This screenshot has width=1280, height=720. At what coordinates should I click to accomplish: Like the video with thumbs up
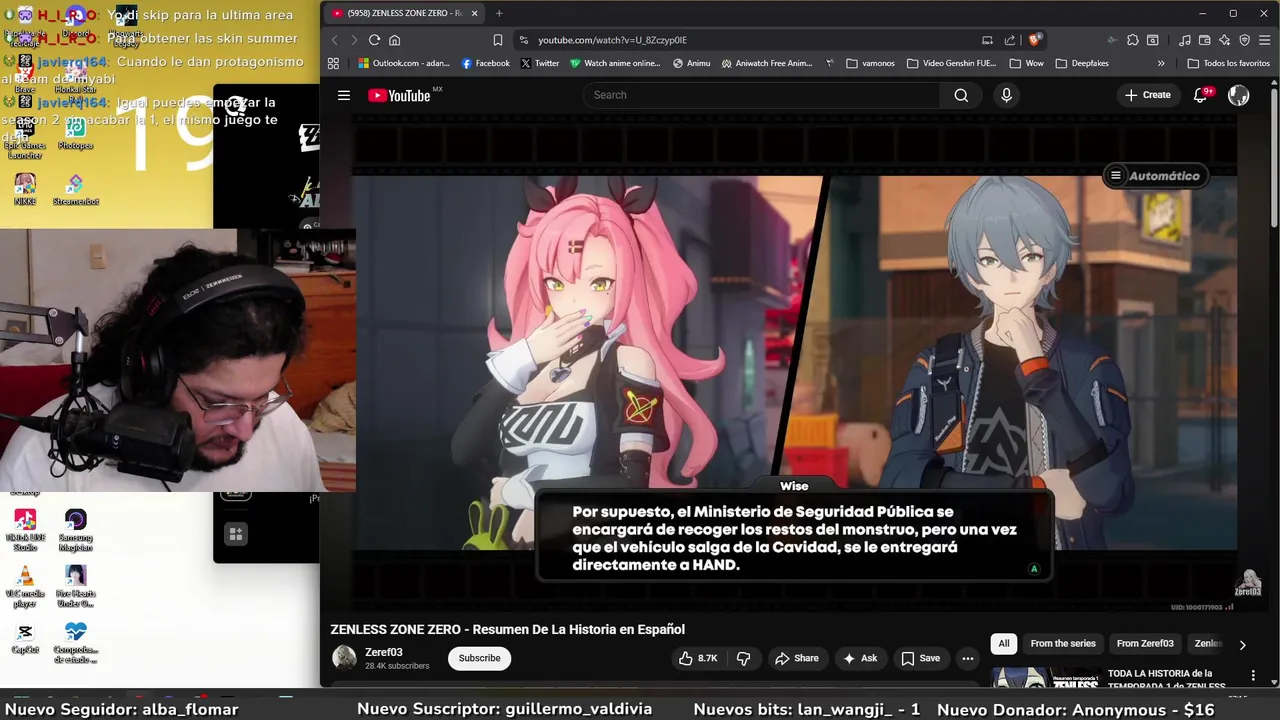click(698, 658)
